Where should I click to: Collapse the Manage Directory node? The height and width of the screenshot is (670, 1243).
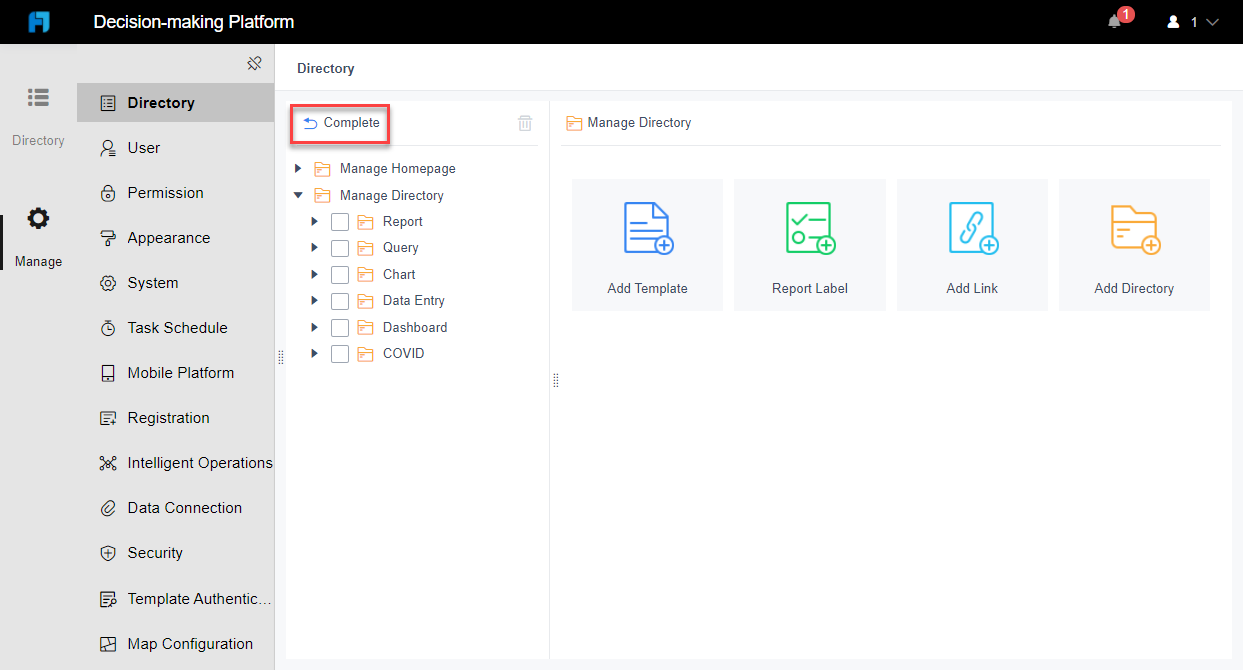(x=298, y=195)
